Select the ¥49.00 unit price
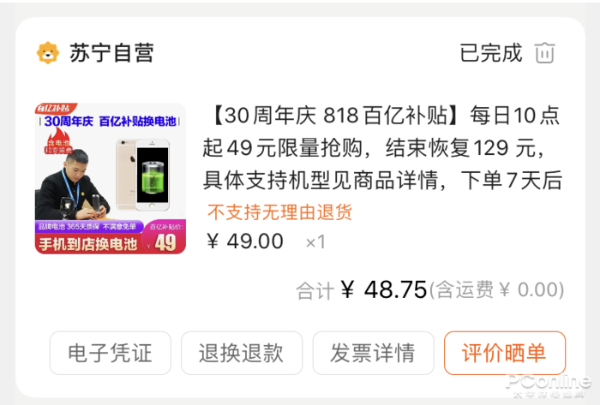Image resolution: width=600 pixels, height=405 pixels. click(245, 242)
